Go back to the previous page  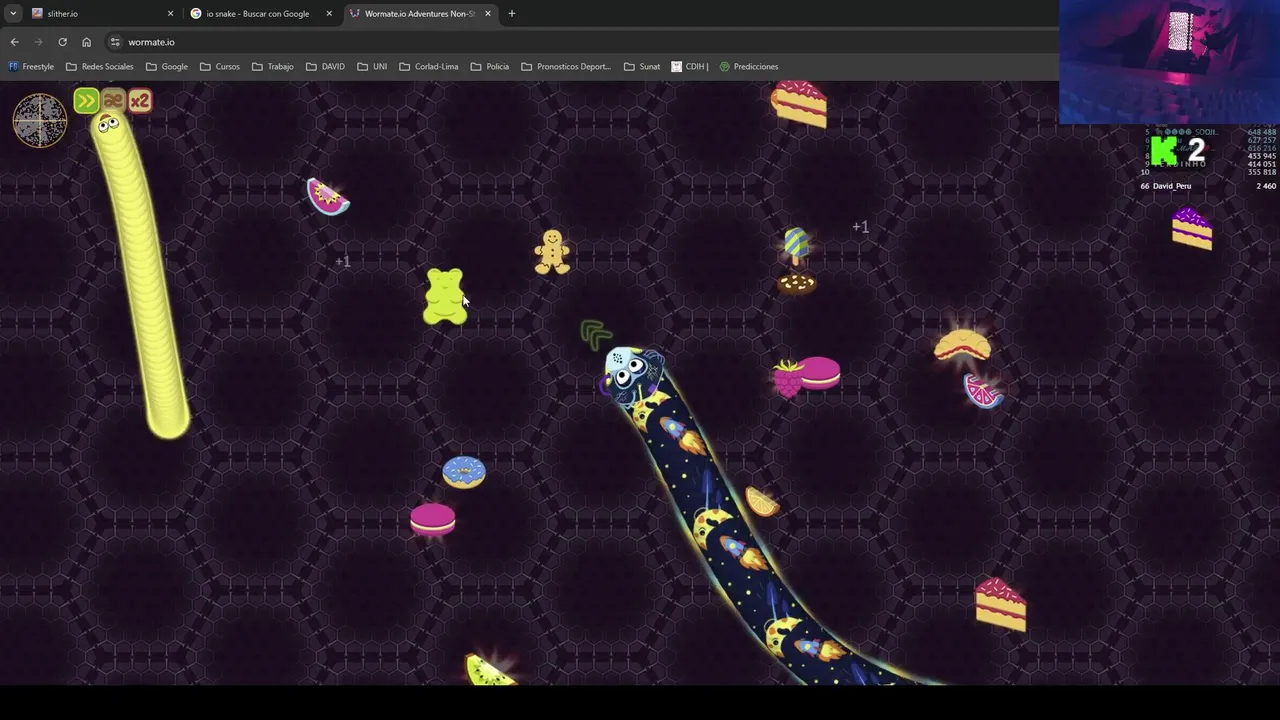coord(14,42)
